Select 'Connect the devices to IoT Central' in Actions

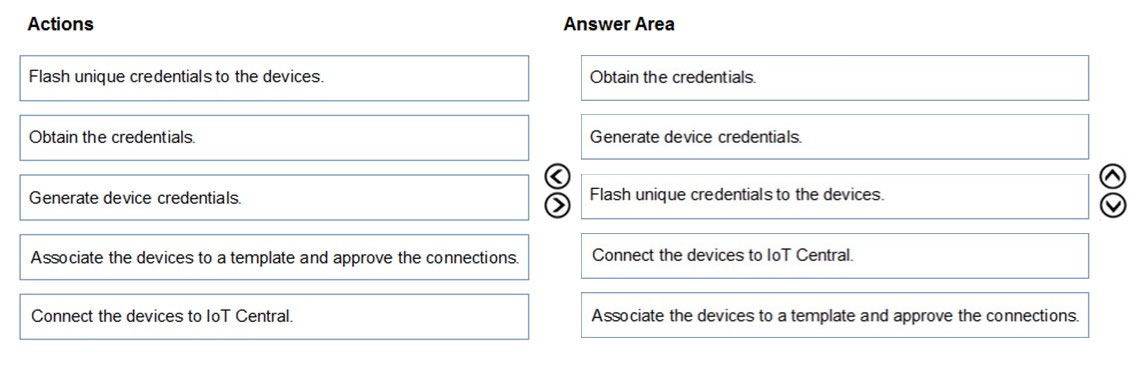point(274,317)
